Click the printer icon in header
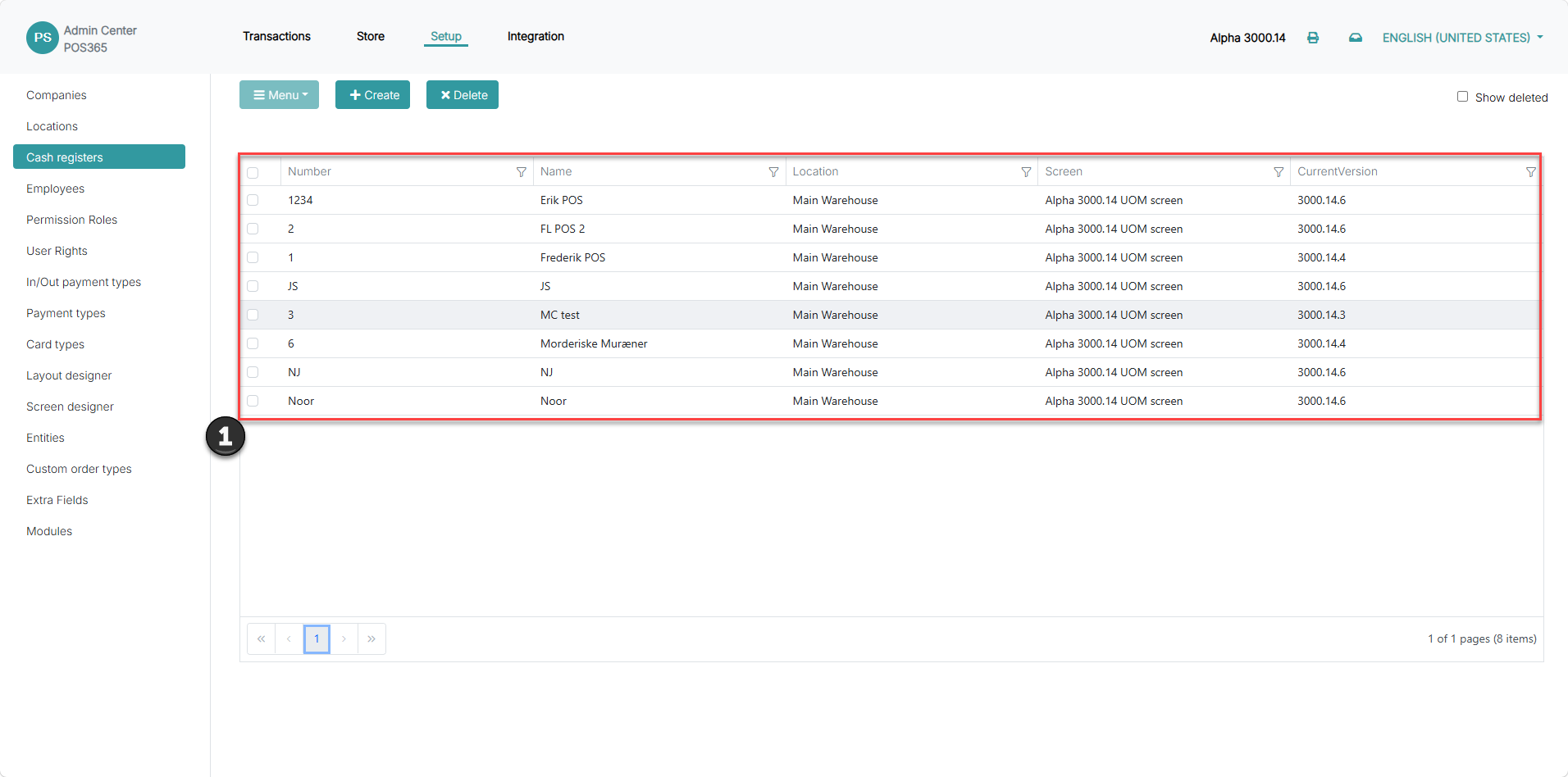 click(1313, 38)
